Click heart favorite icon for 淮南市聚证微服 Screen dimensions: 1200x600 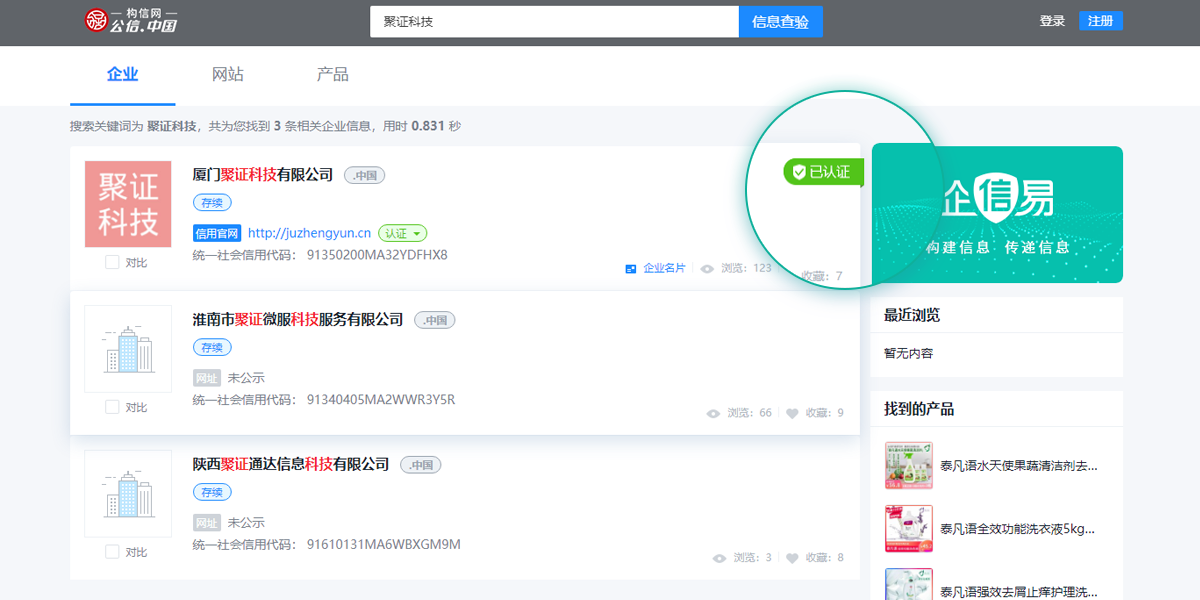click(792, 413)
